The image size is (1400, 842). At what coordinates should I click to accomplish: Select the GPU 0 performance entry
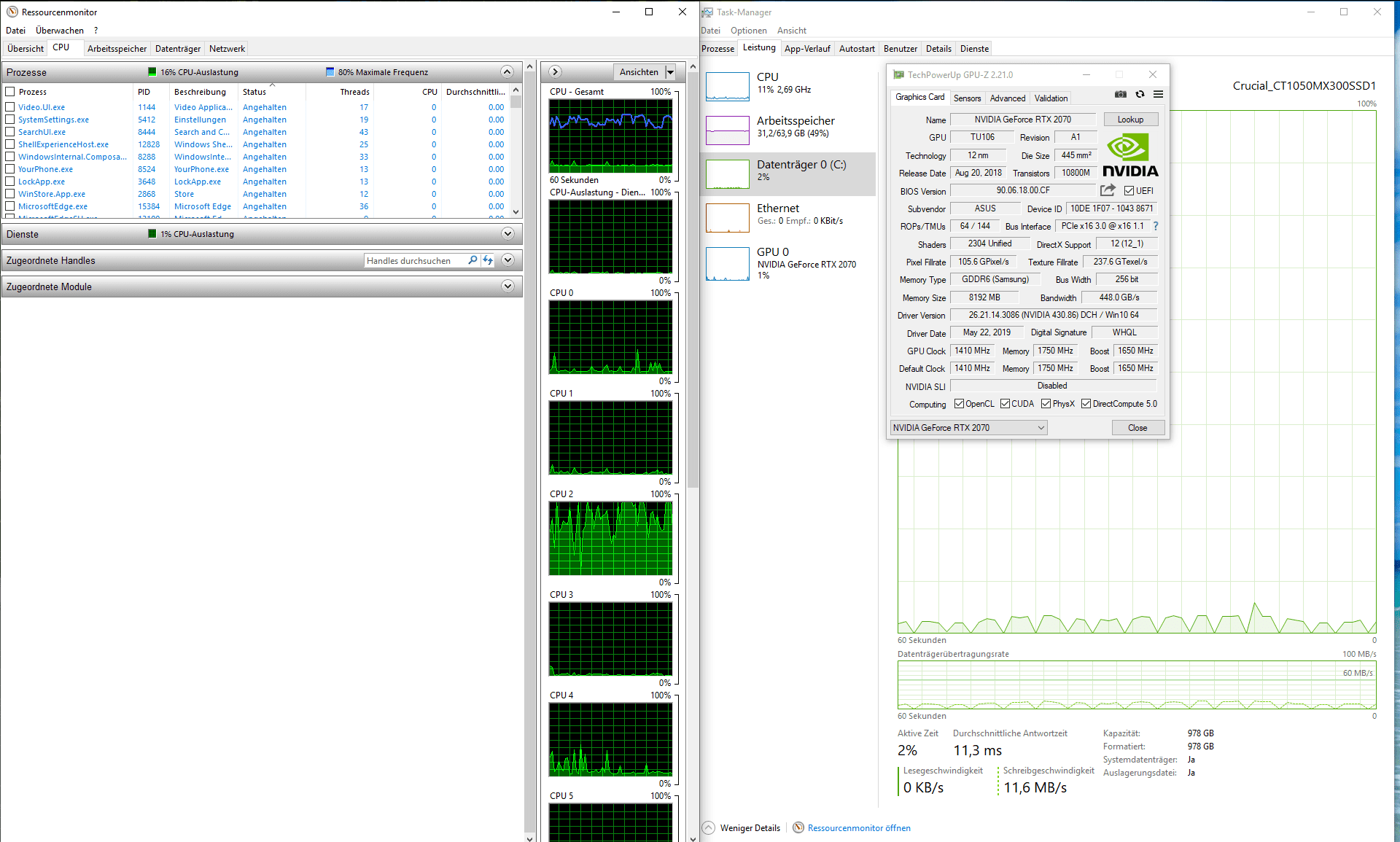787,262
